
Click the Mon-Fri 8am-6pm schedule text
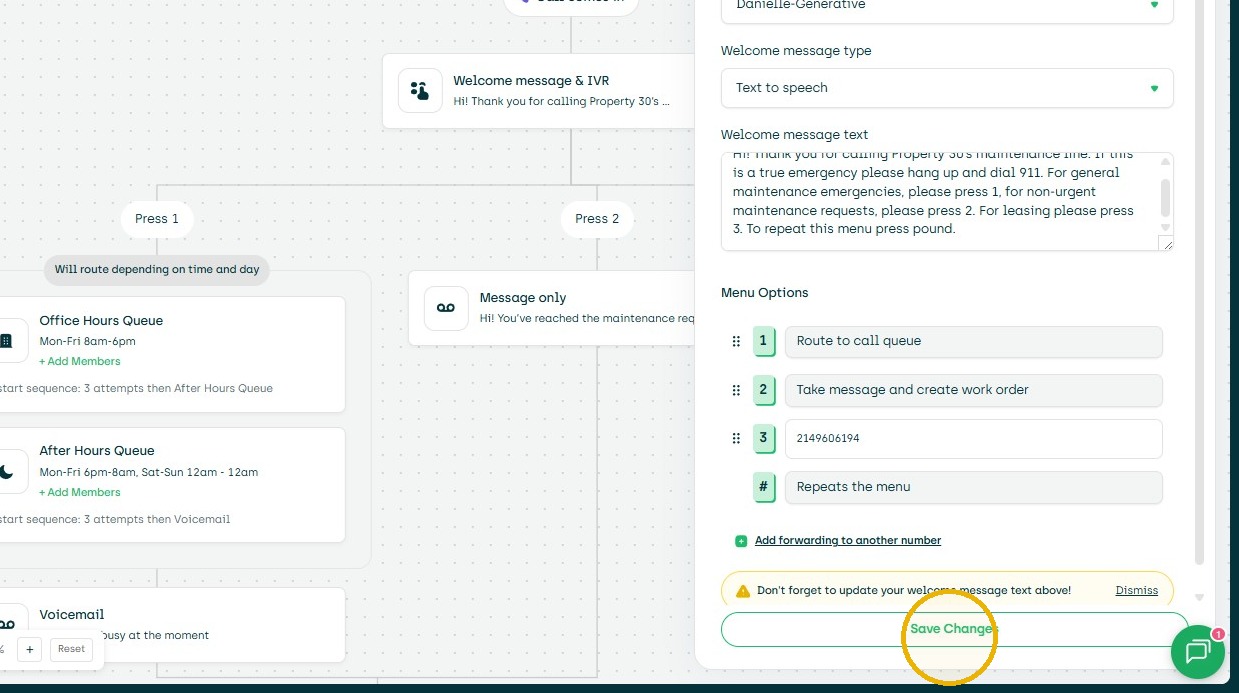tap(88, 342)
